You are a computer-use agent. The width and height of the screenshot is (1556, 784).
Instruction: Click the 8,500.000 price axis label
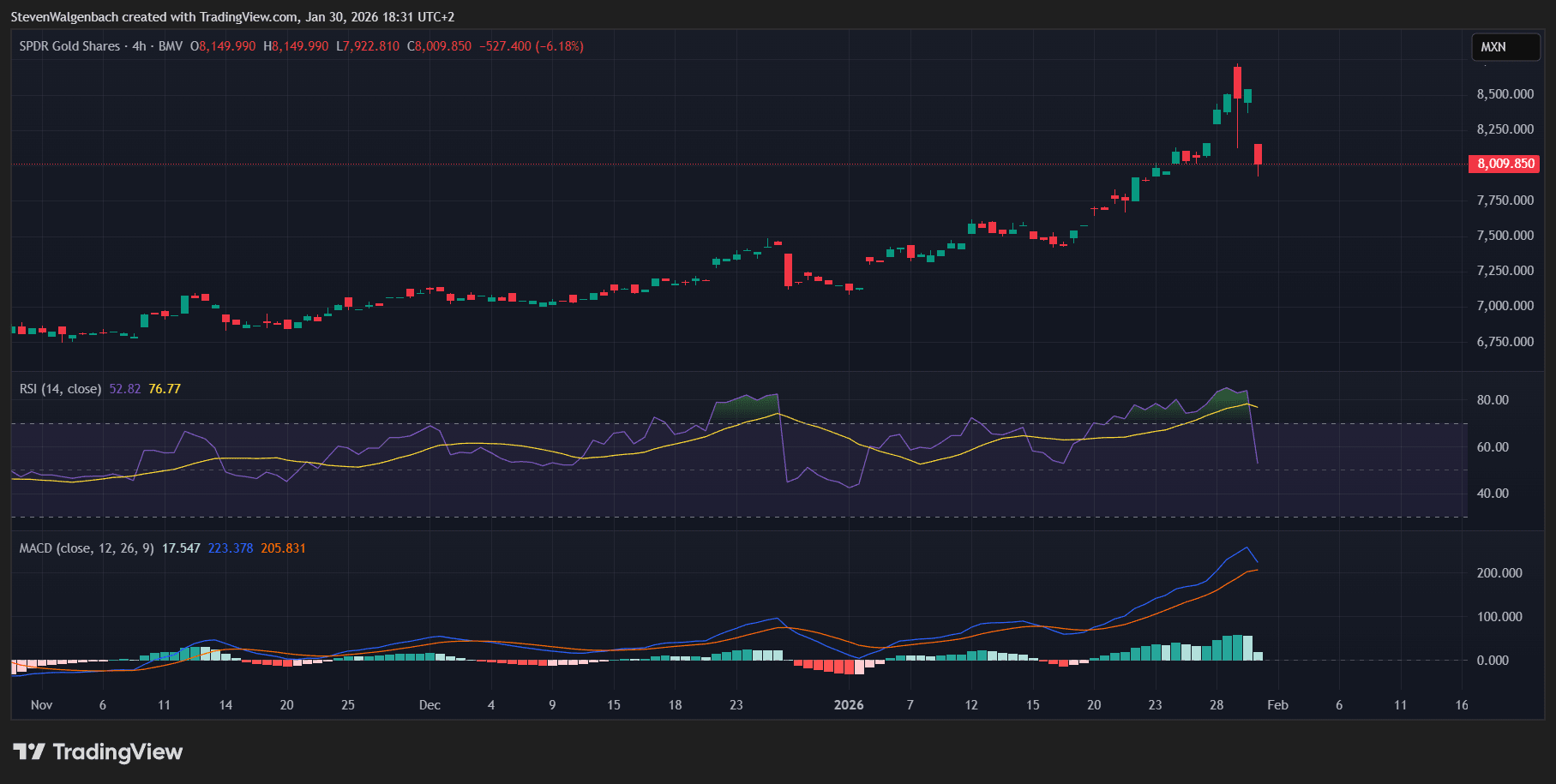click(x=1505, y=94)
